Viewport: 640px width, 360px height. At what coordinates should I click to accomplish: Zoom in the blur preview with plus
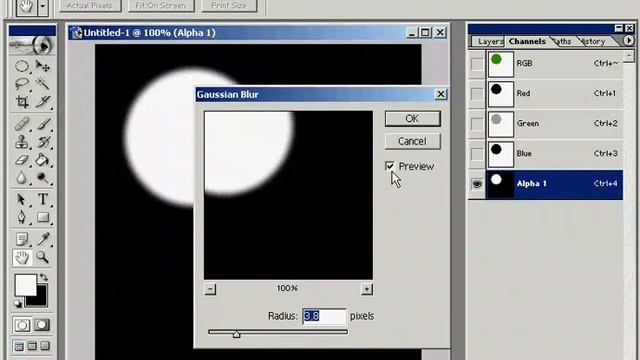point(367,289)
